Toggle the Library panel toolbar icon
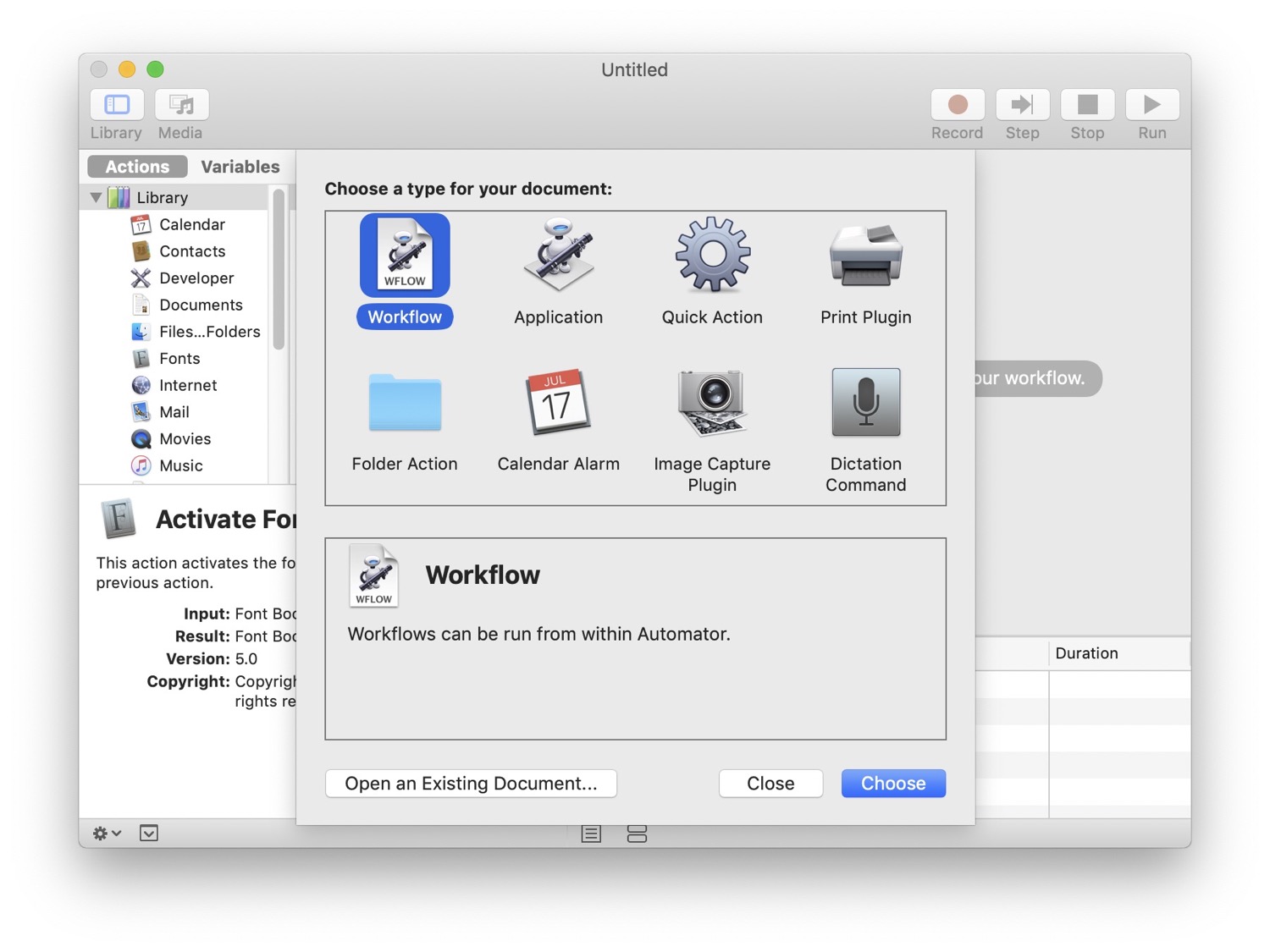 [117, 105]
